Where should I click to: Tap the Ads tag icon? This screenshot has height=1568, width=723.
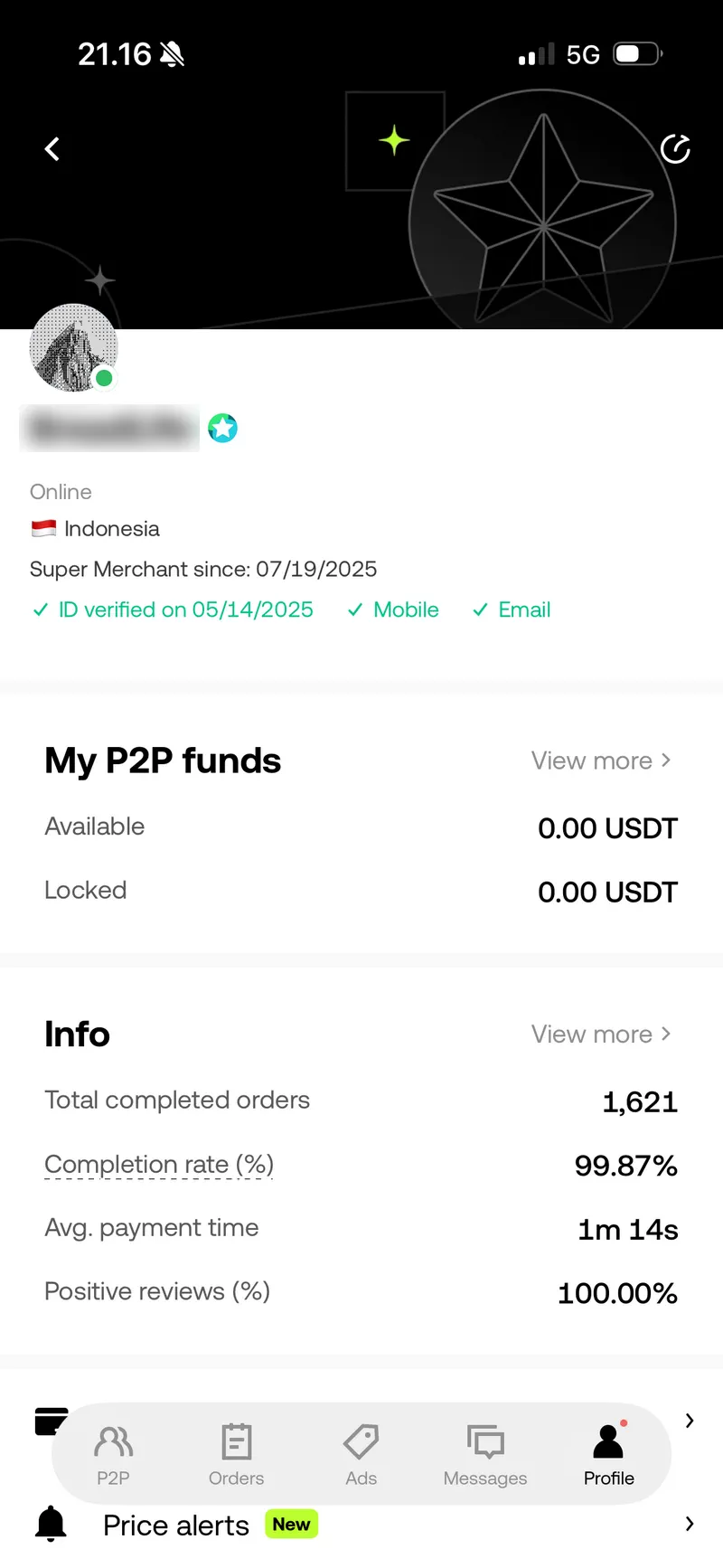click(361, 1442)
